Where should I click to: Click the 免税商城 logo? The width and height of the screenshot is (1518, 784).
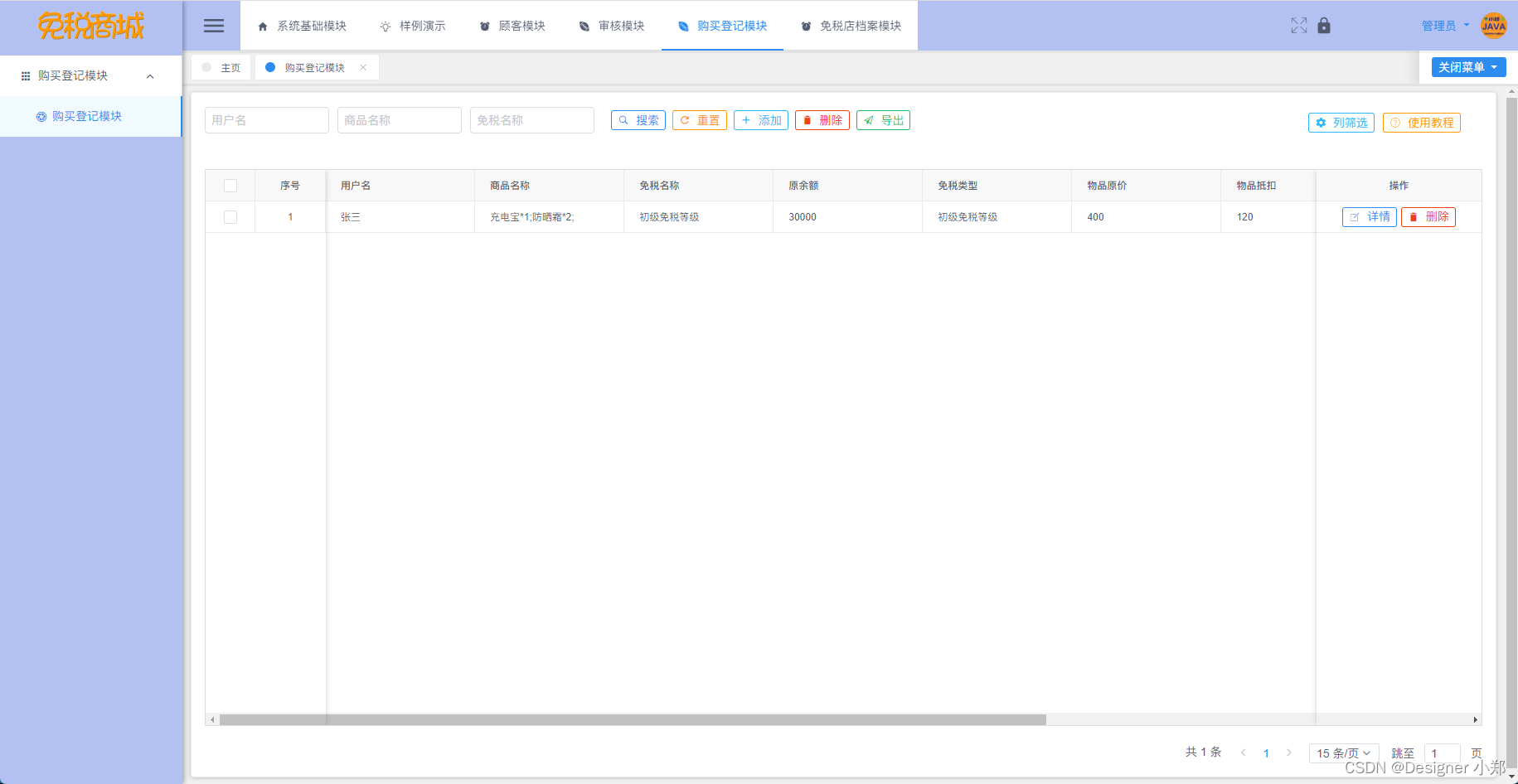click(91, 26)
